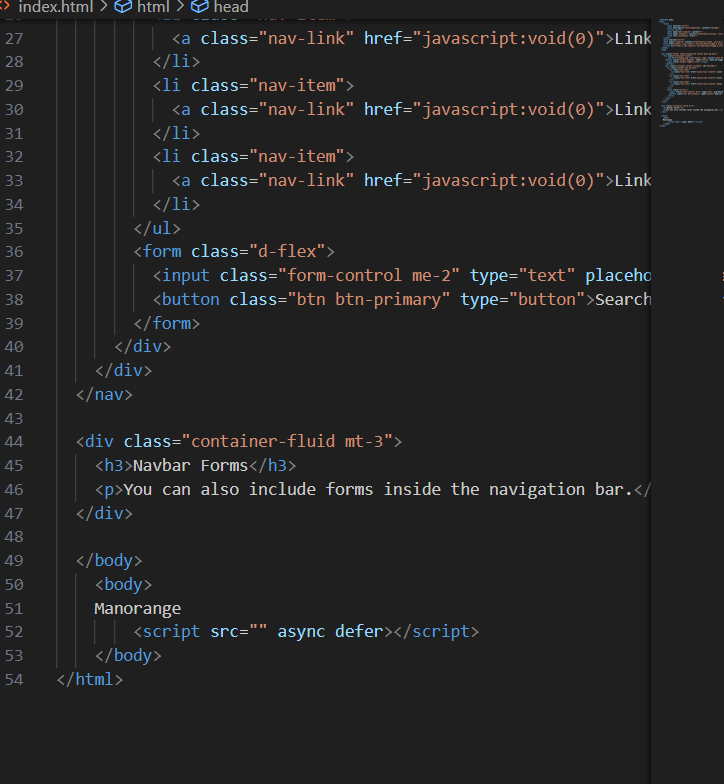Click line number 27 in gutter
The height and width of the screenshot is (784, 724).
(14, 38)
